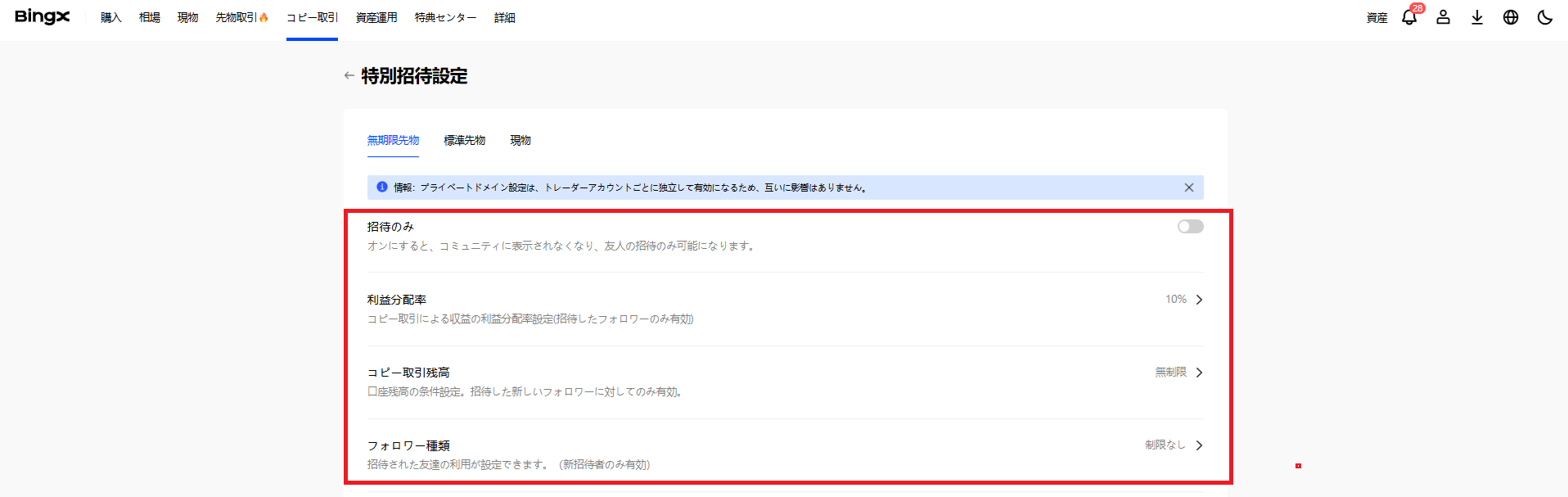The image size is (1568, 497).
Task: Open the notifications bell icon
Action: (1408, 17)
